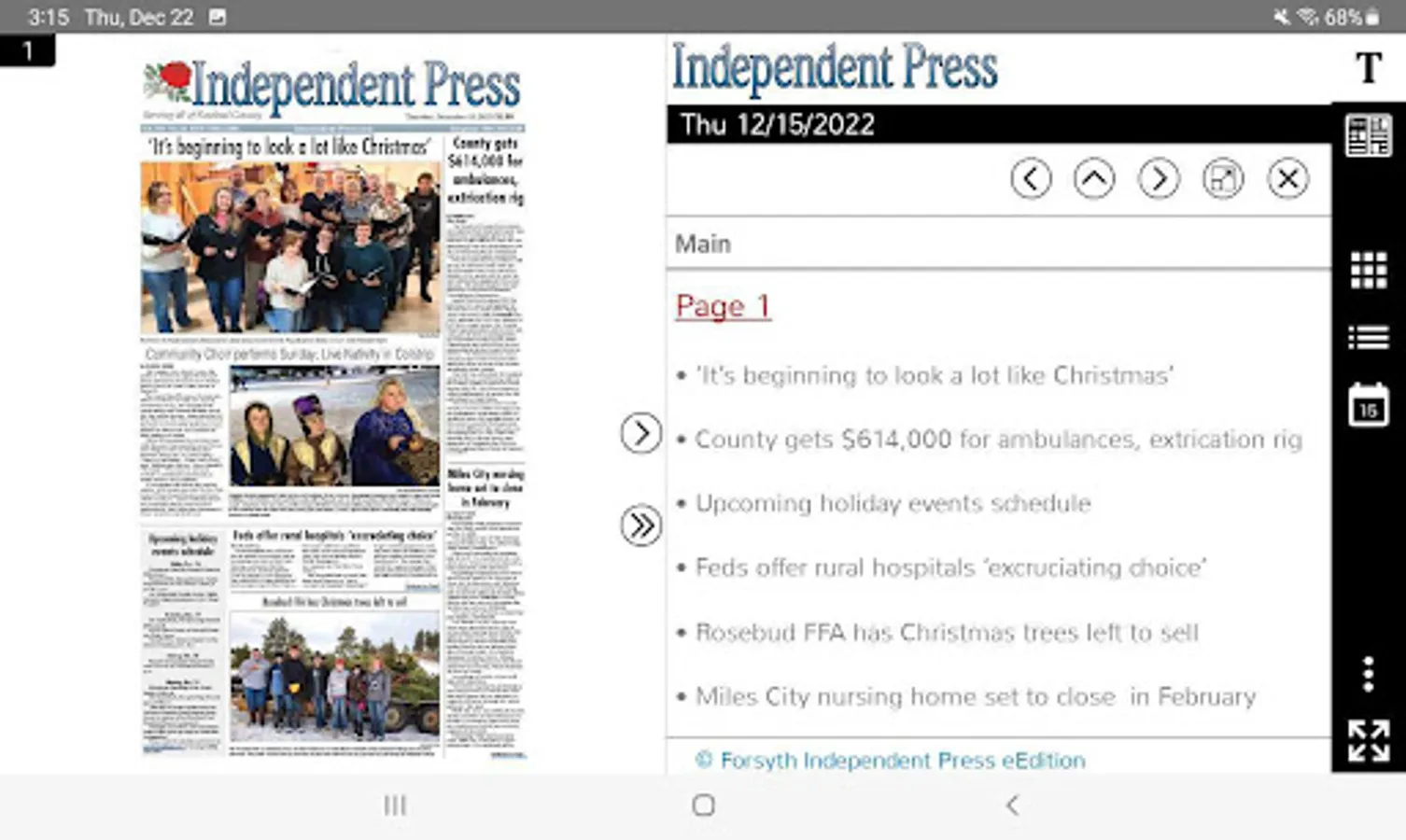Viewport: 1406px width, 840px height.
Task: Open Upcoming holiday events schedule article
Action: coord(893,504)
